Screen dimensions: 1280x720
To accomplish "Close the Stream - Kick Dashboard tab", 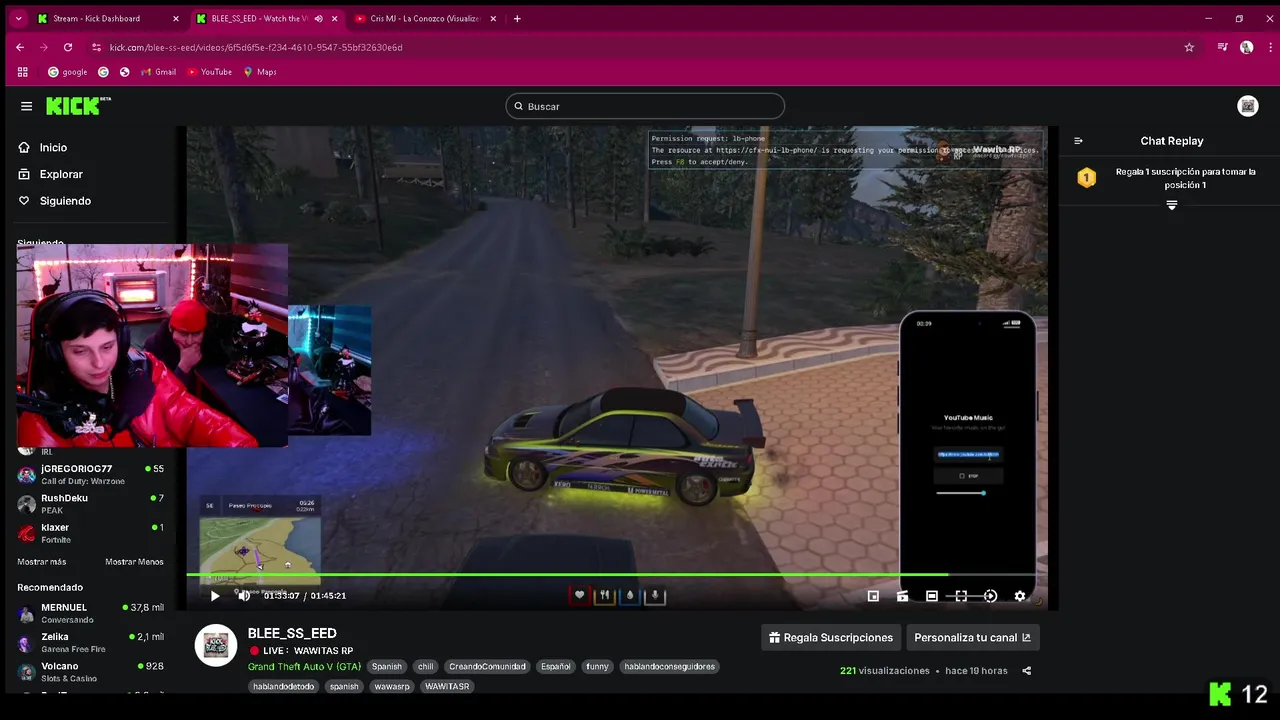I will coord(176,18).
